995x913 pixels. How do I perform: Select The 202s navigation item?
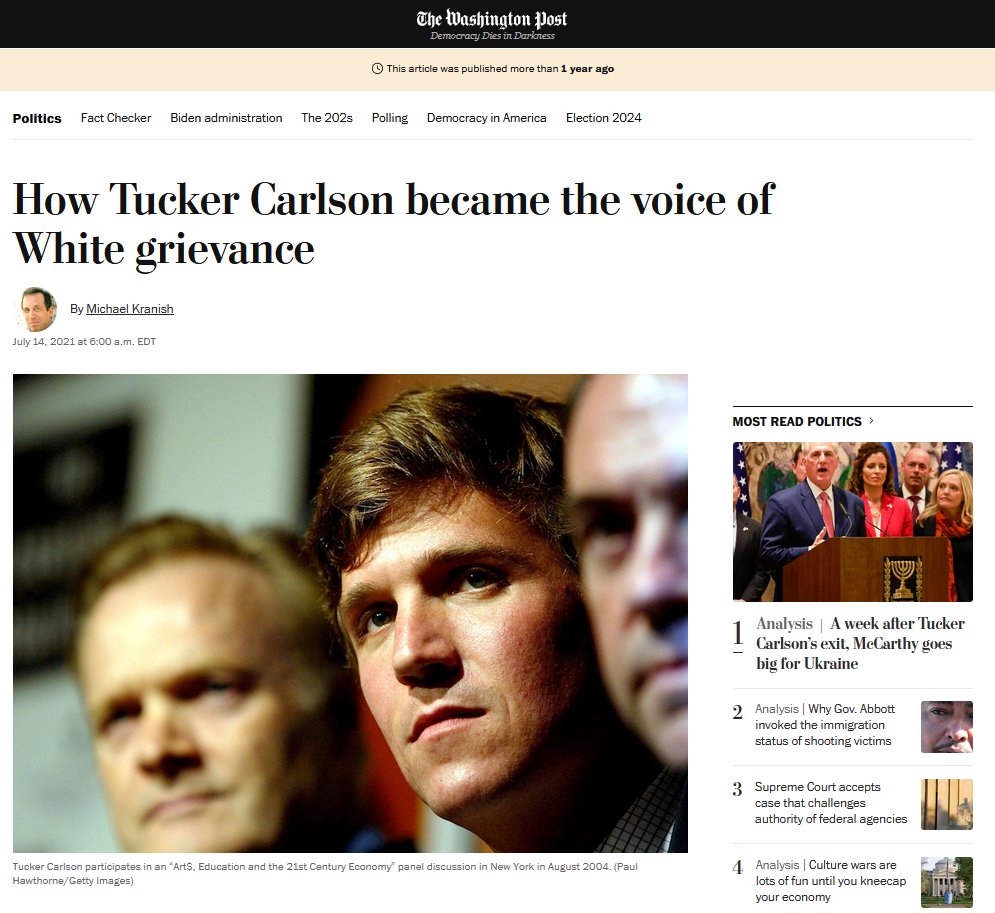click(x=327, y=118)
